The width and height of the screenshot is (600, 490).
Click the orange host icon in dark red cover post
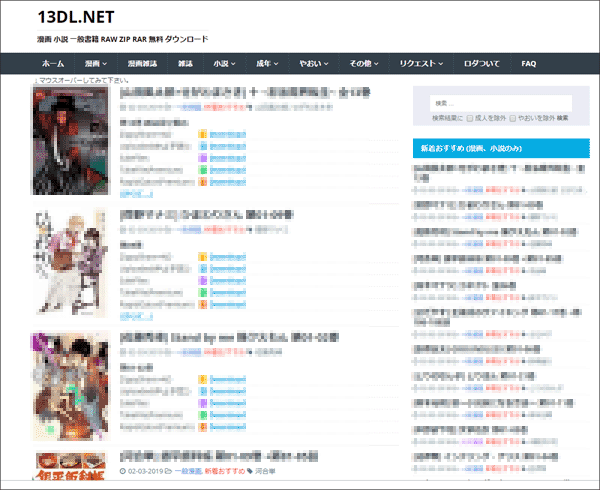202,182
